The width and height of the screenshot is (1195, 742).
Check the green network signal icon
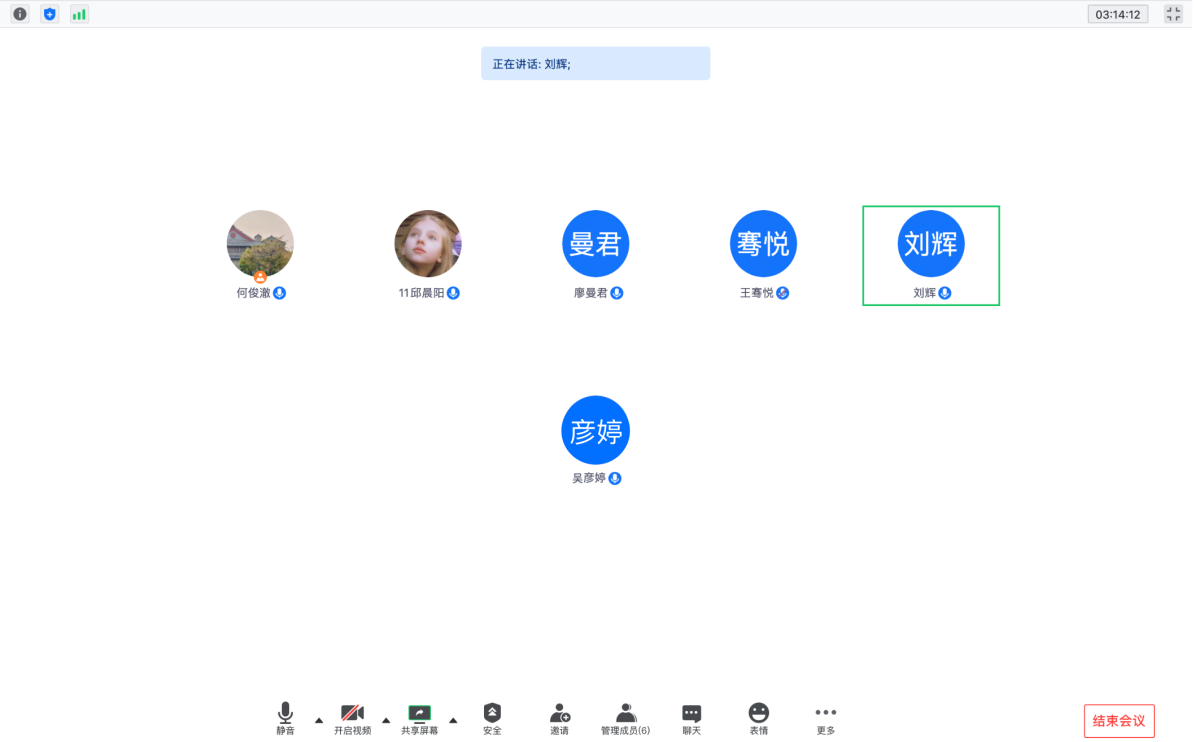[79, 14]
